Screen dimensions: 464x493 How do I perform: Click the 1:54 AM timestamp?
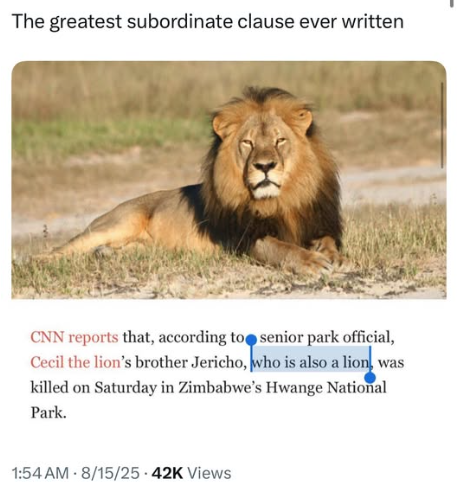40,474
